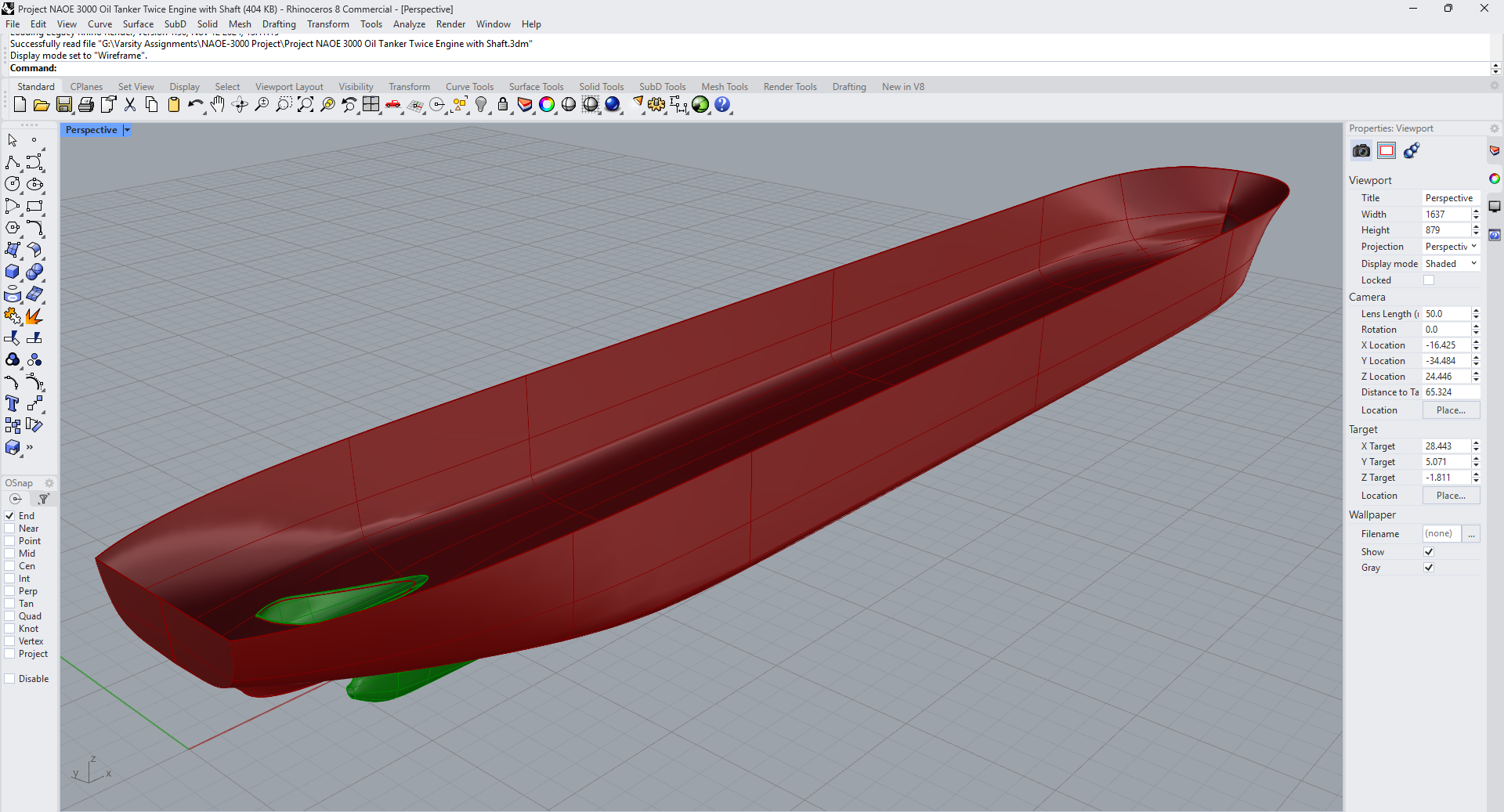Open the four-viewport layout icon
The height and width of the screenshot is (812, 1504).
coord(371,105)
